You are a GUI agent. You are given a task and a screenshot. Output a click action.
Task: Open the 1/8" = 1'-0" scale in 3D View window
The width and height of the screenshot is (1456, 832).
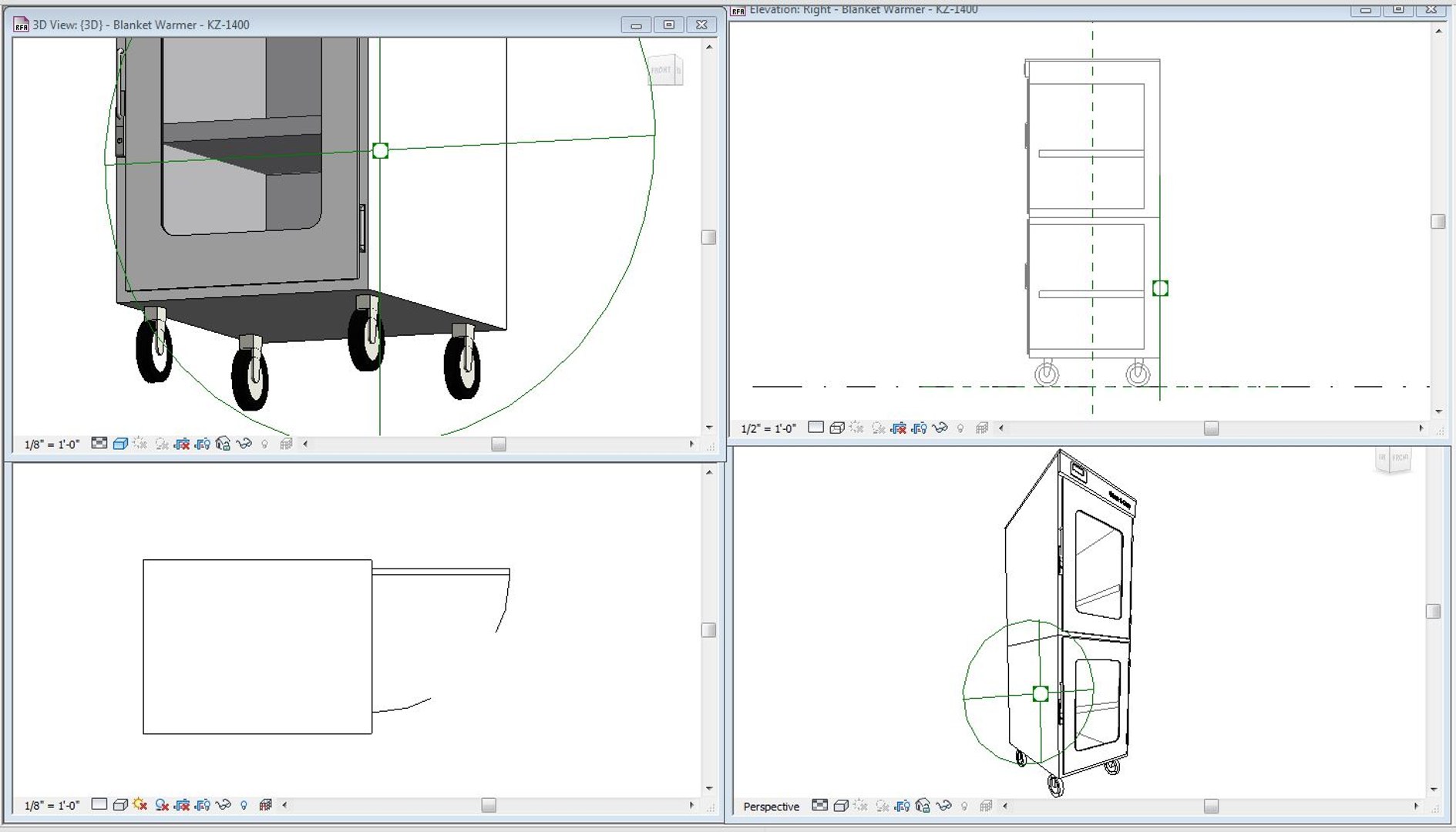tap(52, 445)
